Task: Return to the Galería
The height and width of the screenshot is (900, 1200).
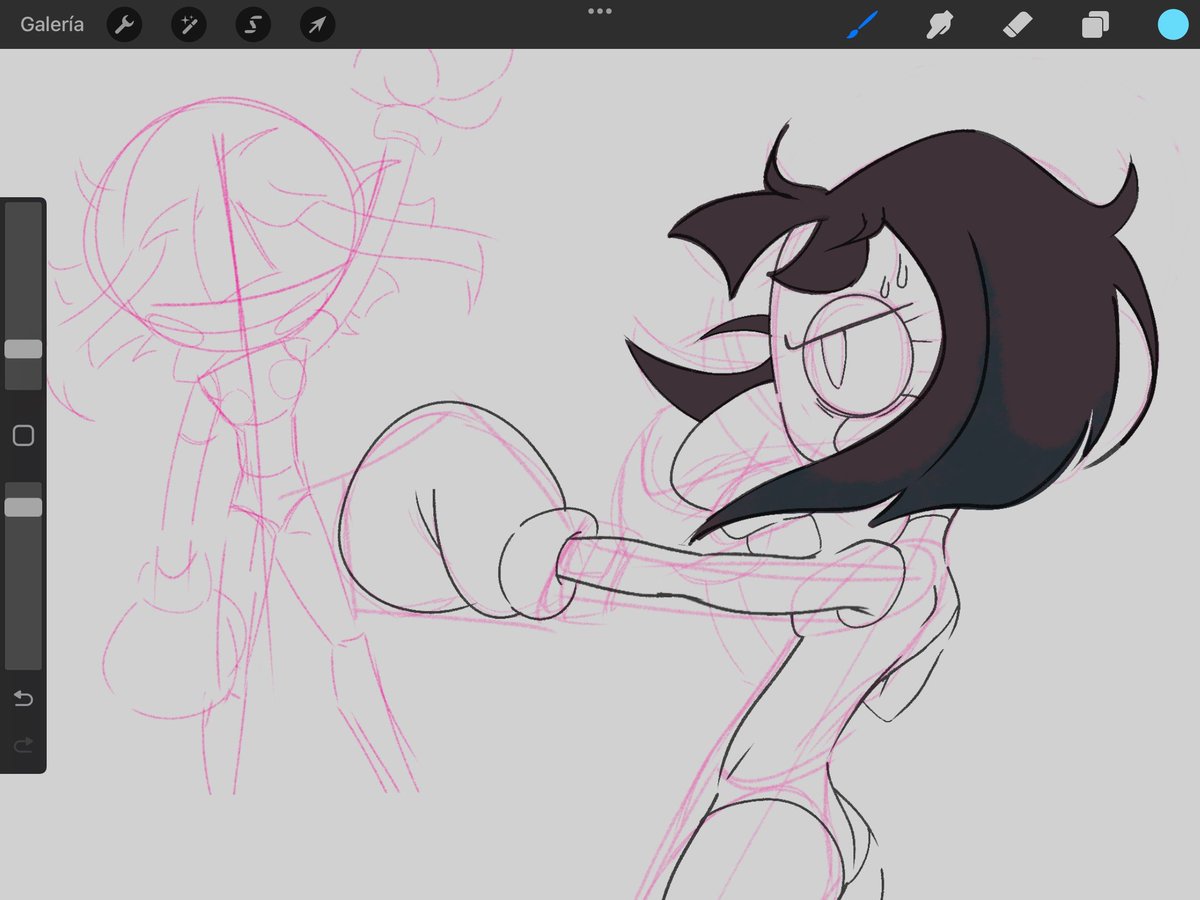Action: tap(52, 24)
